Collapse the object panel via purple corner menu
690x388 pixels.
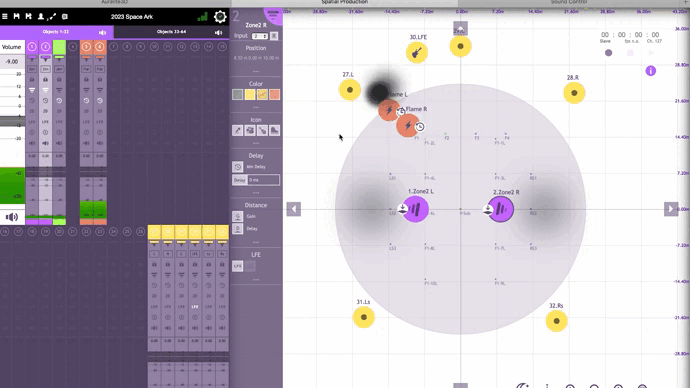pyautogui.click(x=274, y=16)
